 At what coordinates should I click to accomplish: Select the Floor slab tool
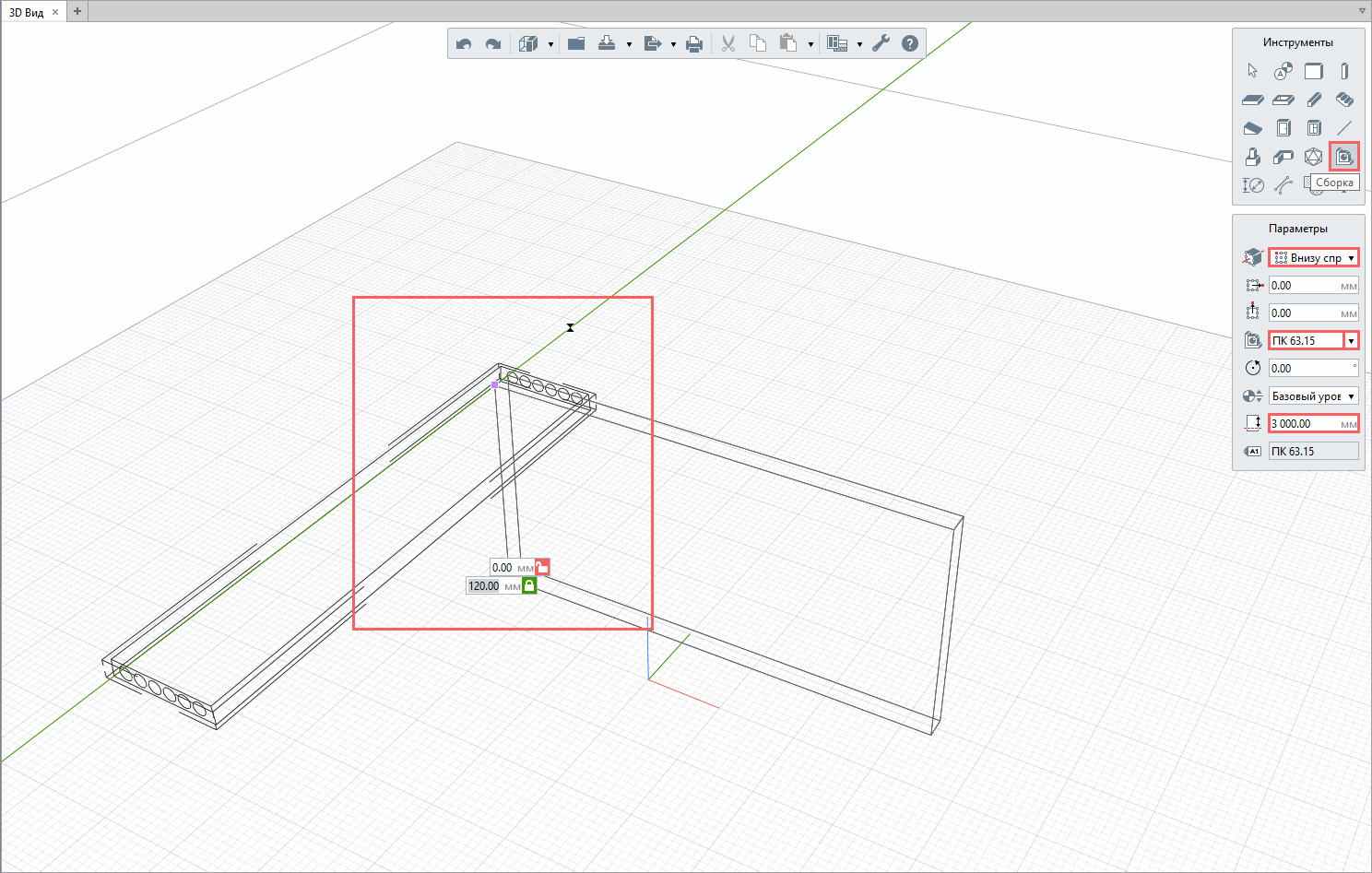click(1252, 100)
